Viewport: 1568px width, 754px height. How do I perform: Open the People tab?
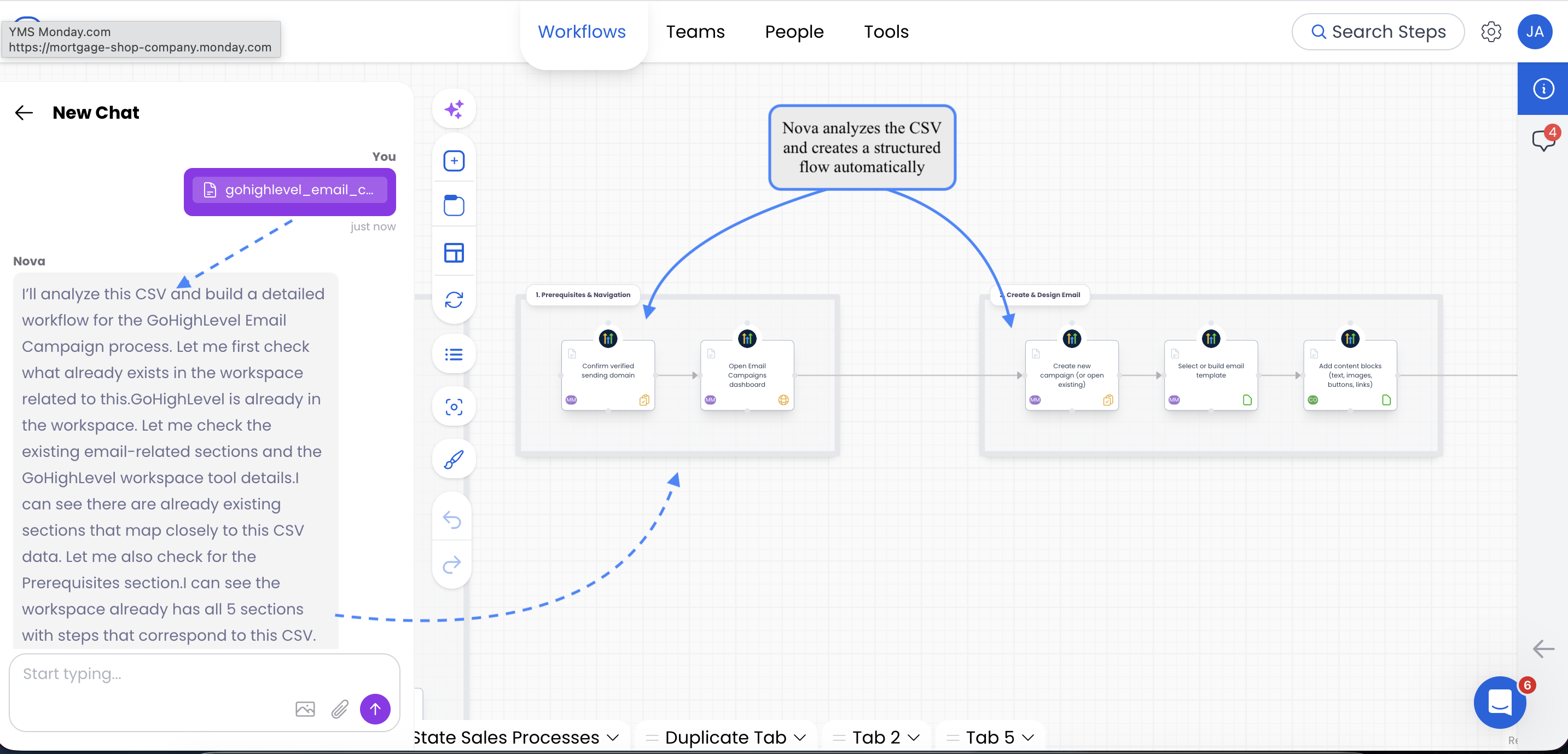pos(794,32)
